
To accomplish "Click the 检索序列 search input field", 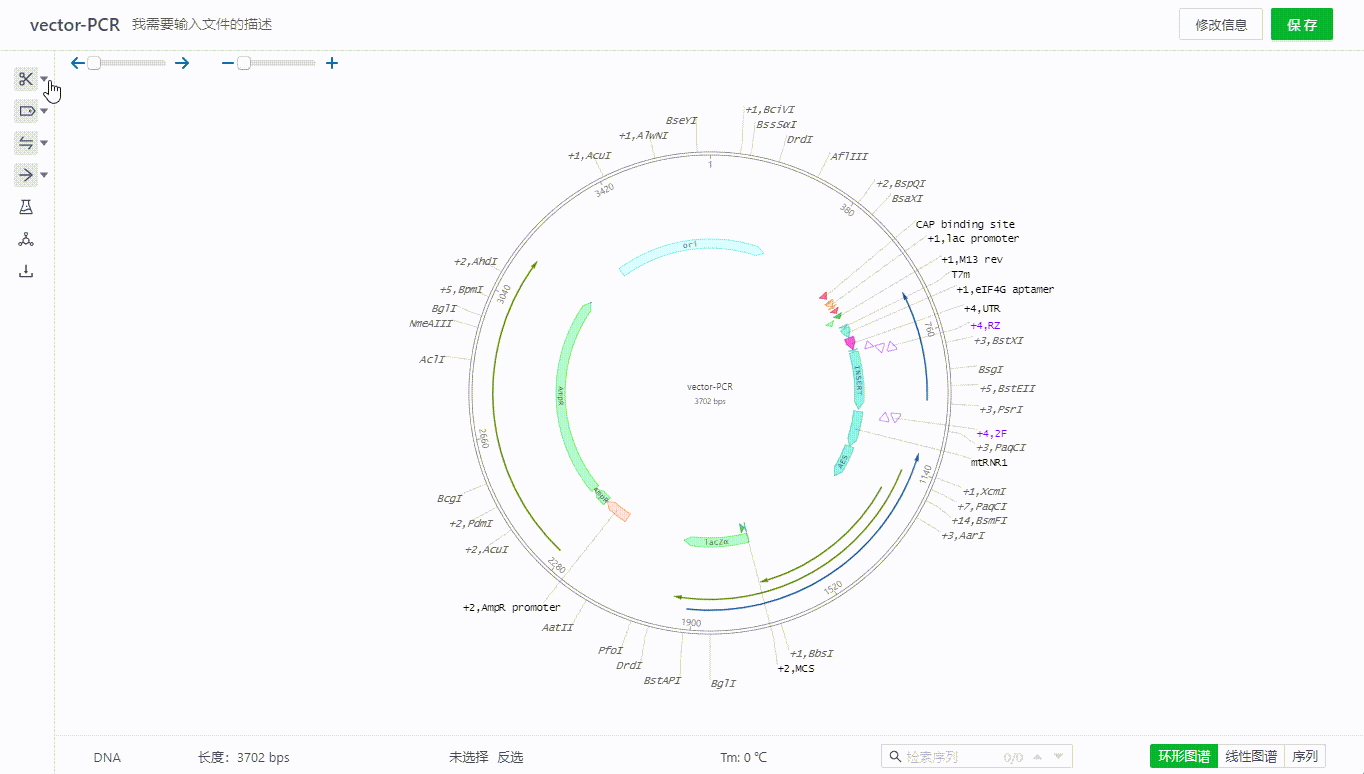I will [950, 757].
